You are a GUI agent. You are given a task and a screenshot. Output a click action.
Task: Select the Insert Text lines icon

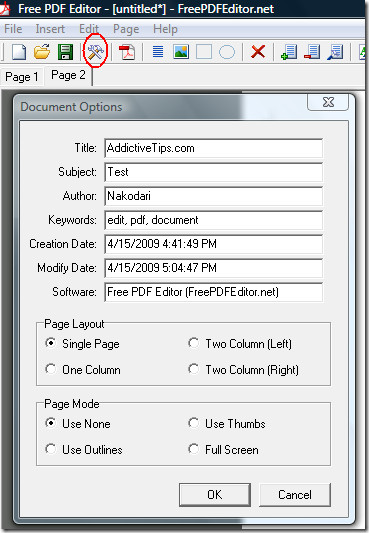coord(158,52)
